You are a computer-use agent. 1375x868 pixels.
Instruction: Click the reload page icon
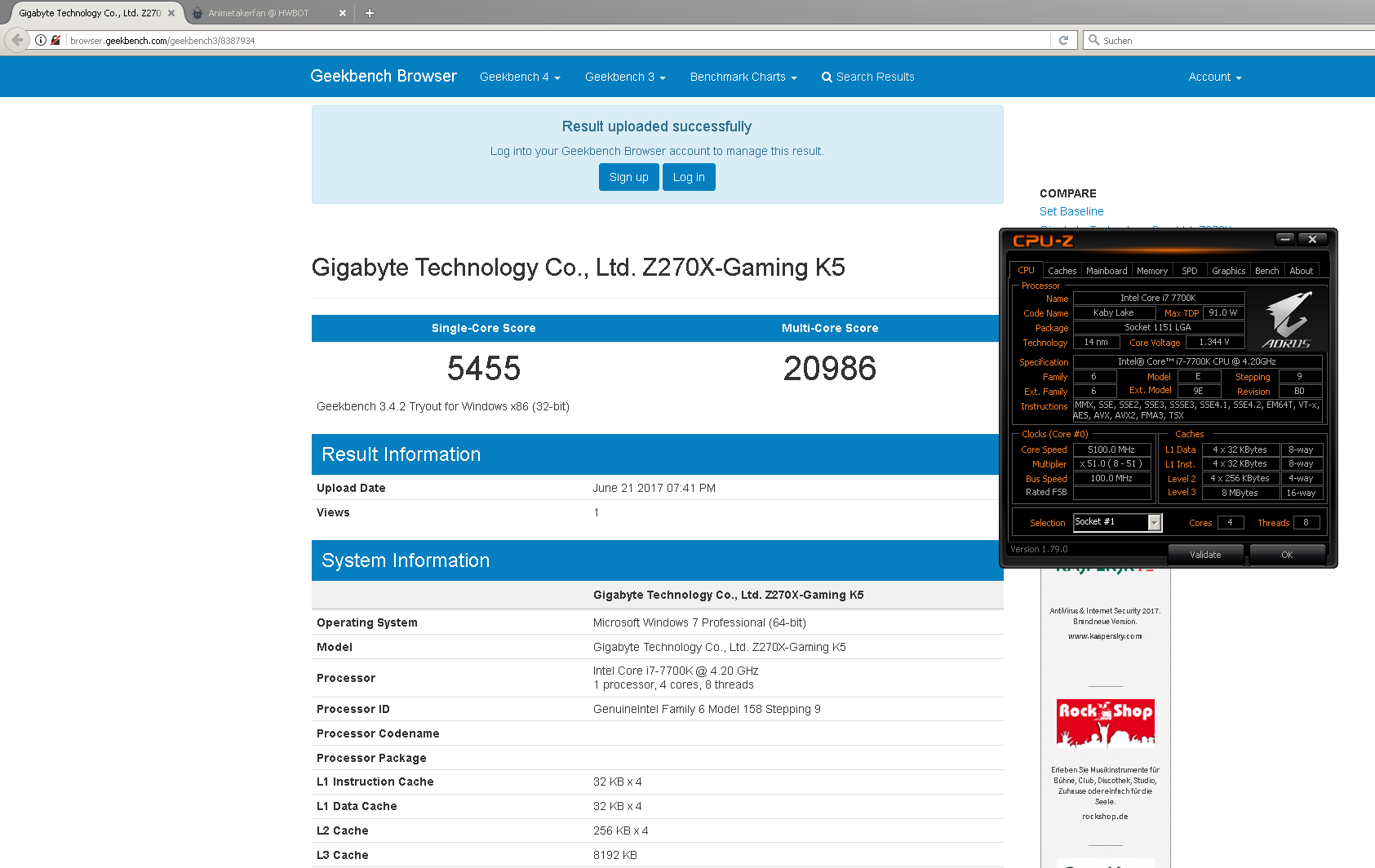[x=1063, y=40]
